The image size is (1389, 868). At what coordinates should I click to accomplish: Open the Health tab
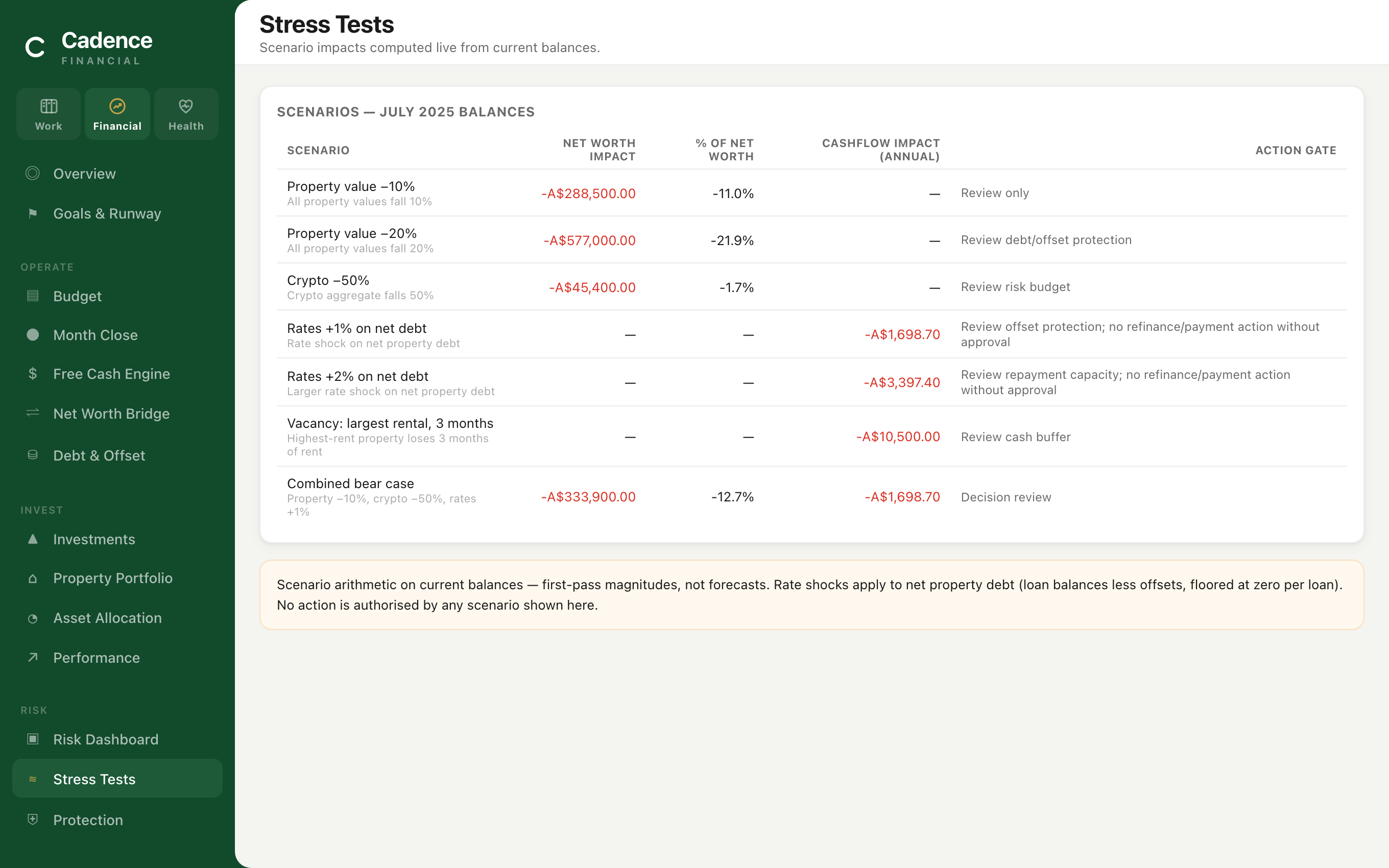tap(186, 114)
